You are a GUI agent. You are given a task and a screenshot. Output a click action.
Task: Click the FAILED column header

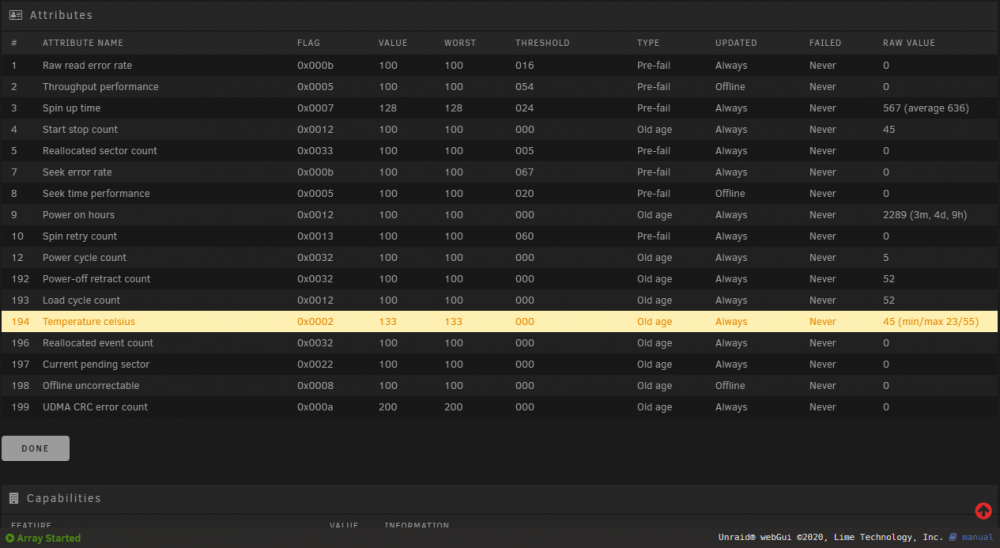(x=825, y=43)
